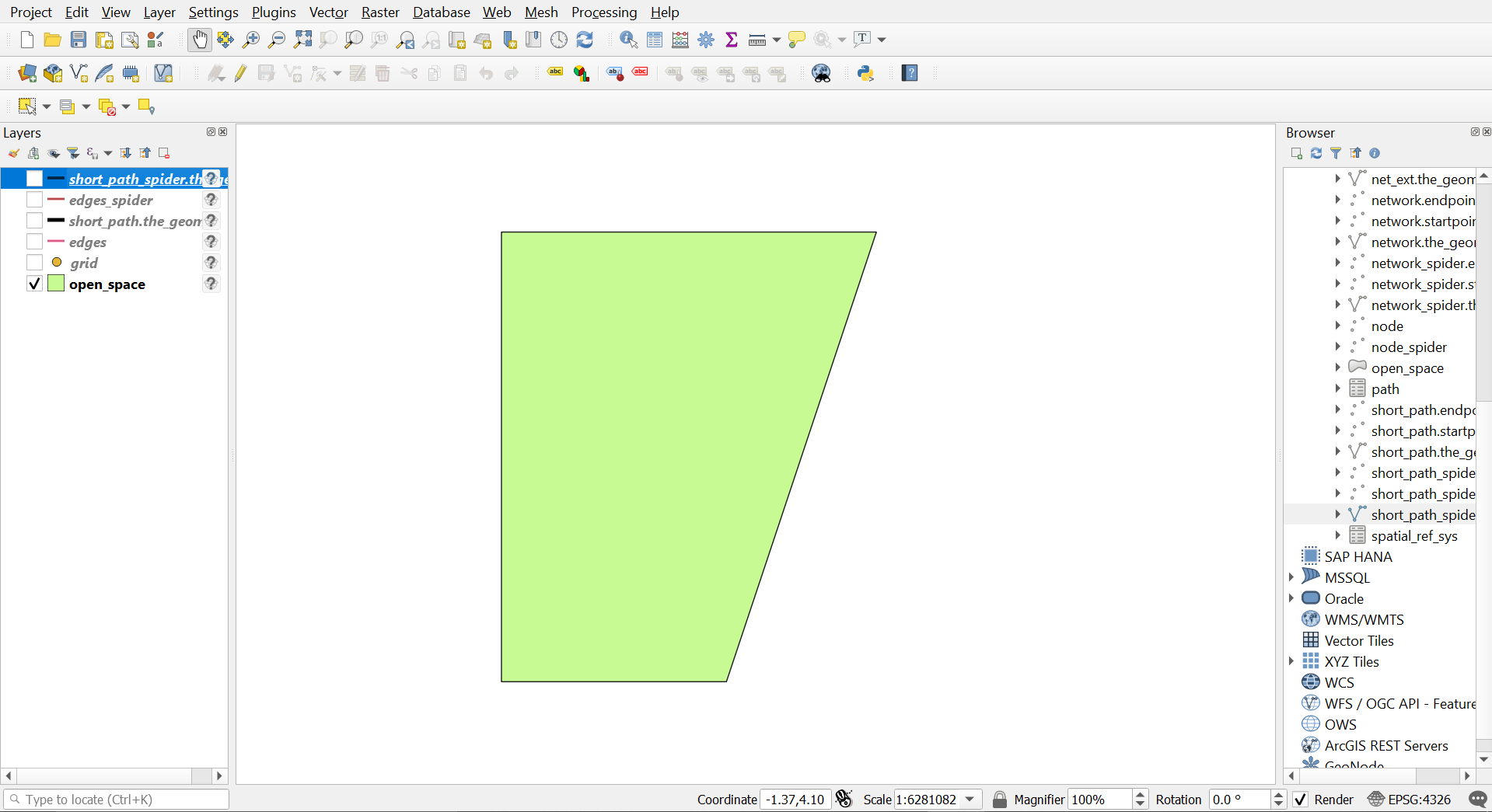The image size is (1492, 812).
Task: Toggle extents and mouse position display
Action: 844,800
